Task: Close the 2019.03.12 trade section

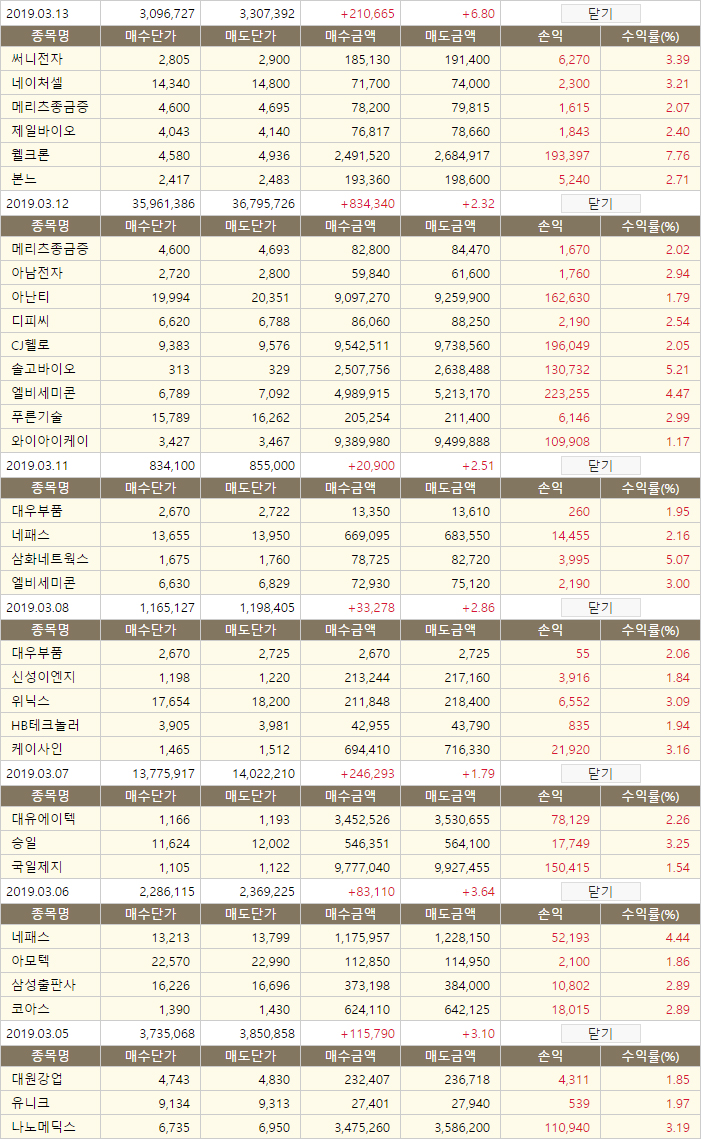Action: point(600,203)
